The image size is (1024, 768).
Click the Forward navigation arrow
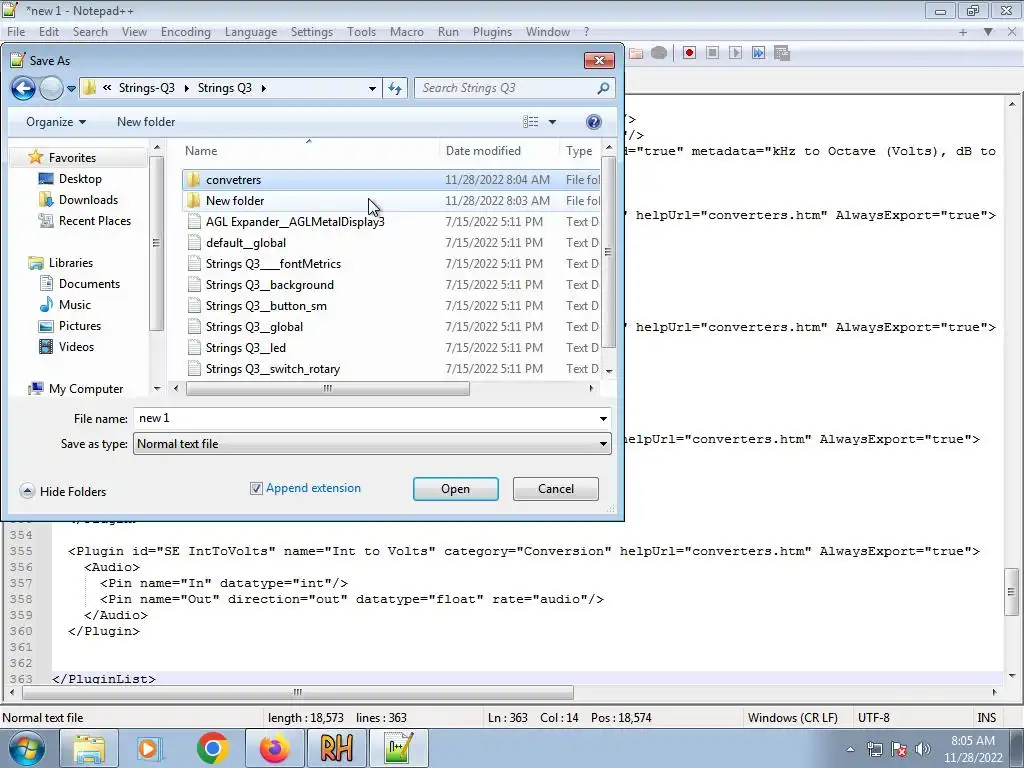[x=51, y=88]
